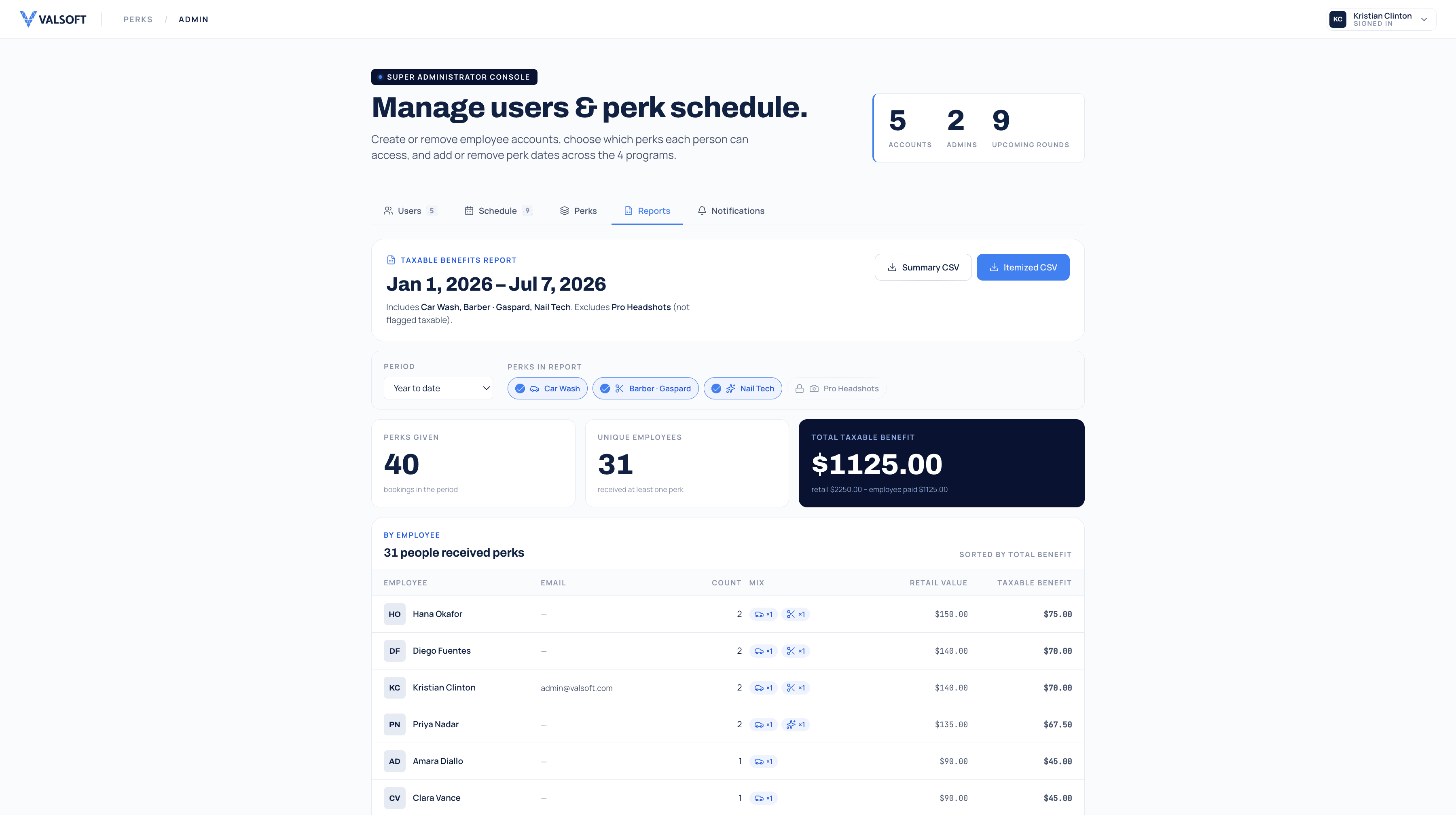
Task: Click the car icon in Car Wash chip
Action: point(535,388)
